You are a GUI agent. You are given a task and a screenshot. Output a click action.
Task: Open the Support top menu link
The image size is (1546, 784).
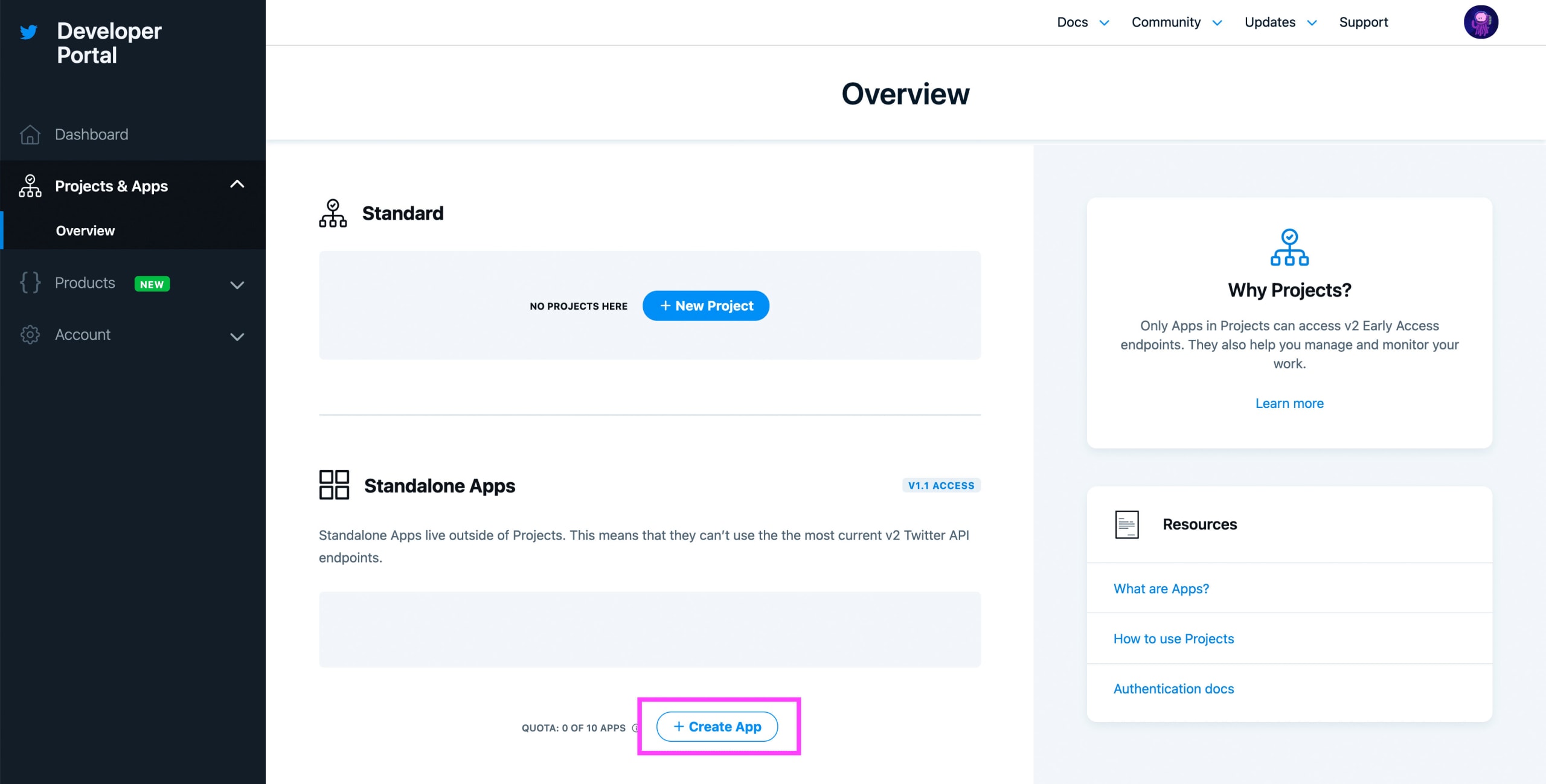click(x=1364, y=22)
